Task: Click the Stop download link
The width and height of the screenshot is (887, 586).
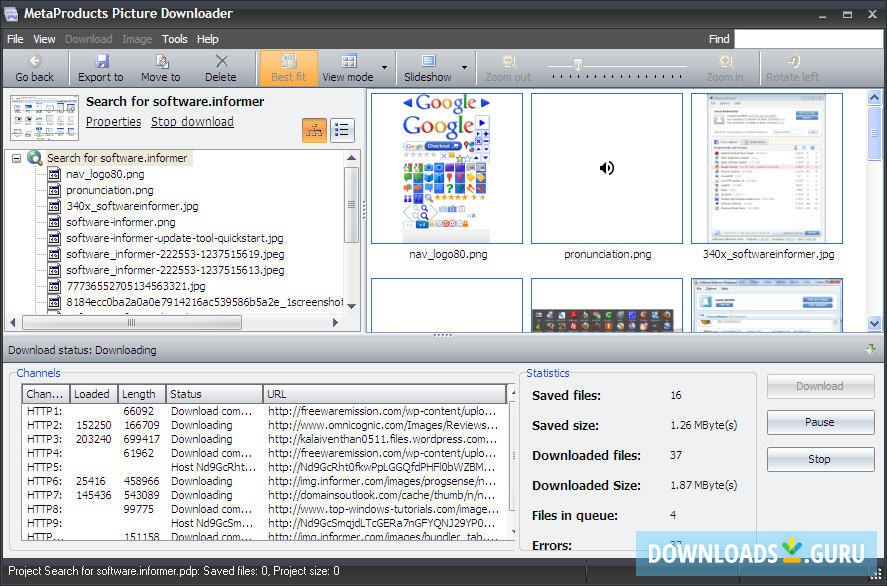Action: coord(192,121)
